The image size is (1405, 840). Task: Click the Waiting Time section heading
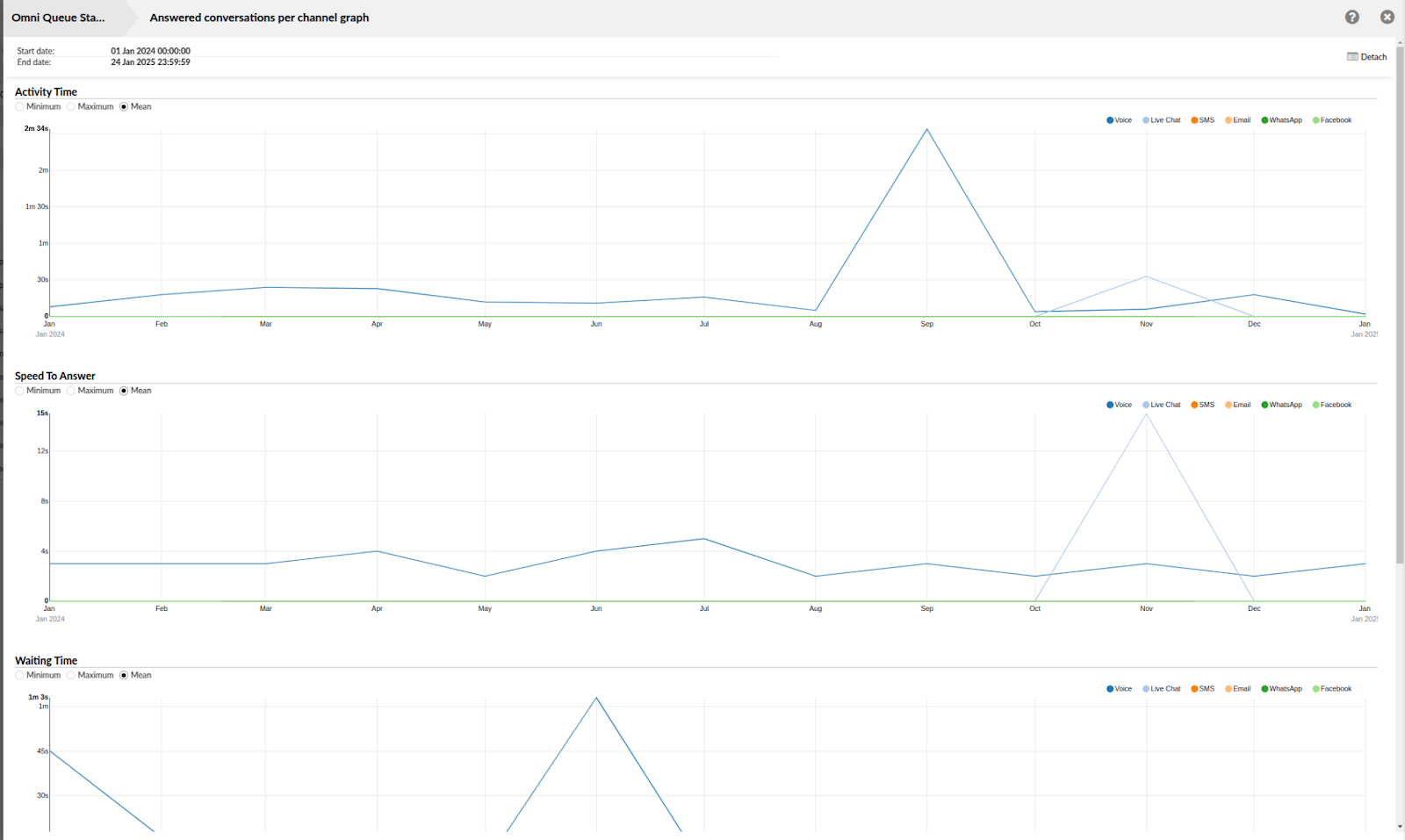tap(46, 661)
